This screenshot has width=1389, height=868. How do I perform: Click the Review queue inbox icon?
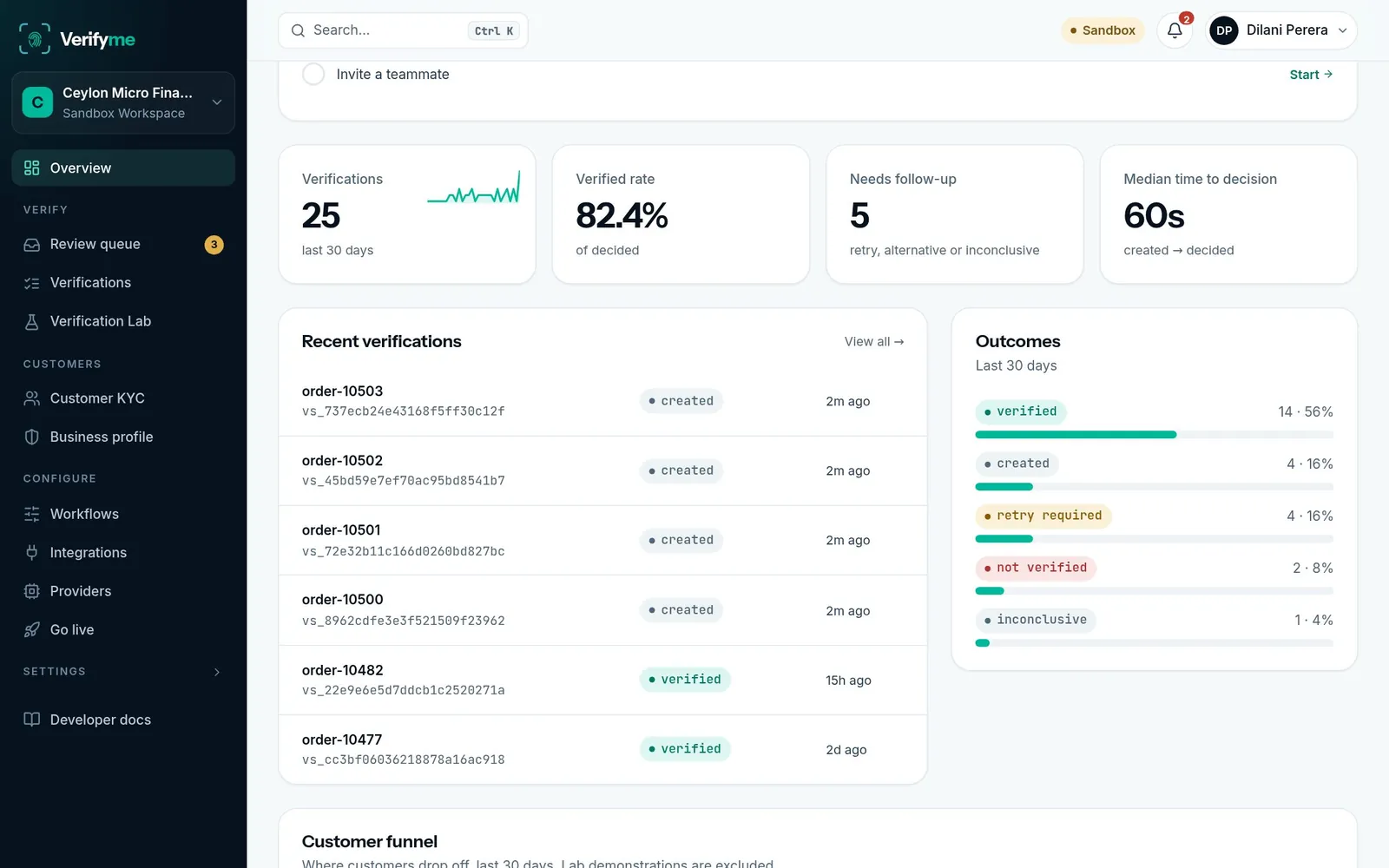32,245
